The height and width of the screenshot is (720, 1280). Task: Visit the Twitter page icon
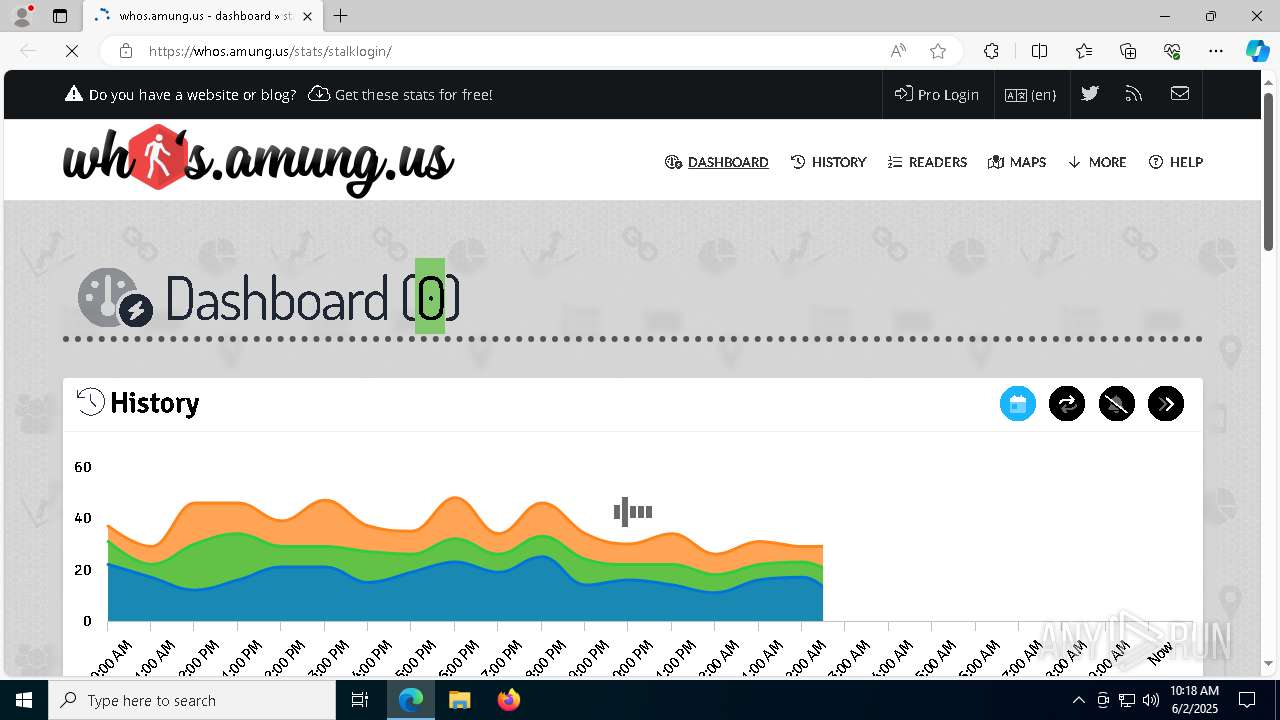[1090, 93]
